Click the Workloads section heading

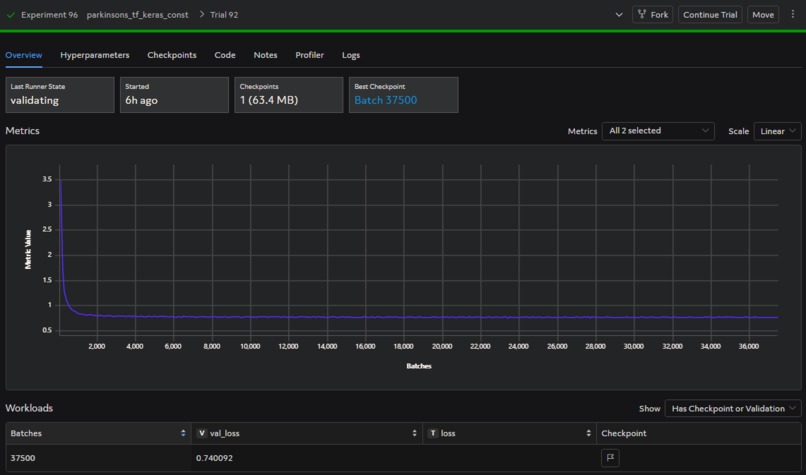point(29,408)
